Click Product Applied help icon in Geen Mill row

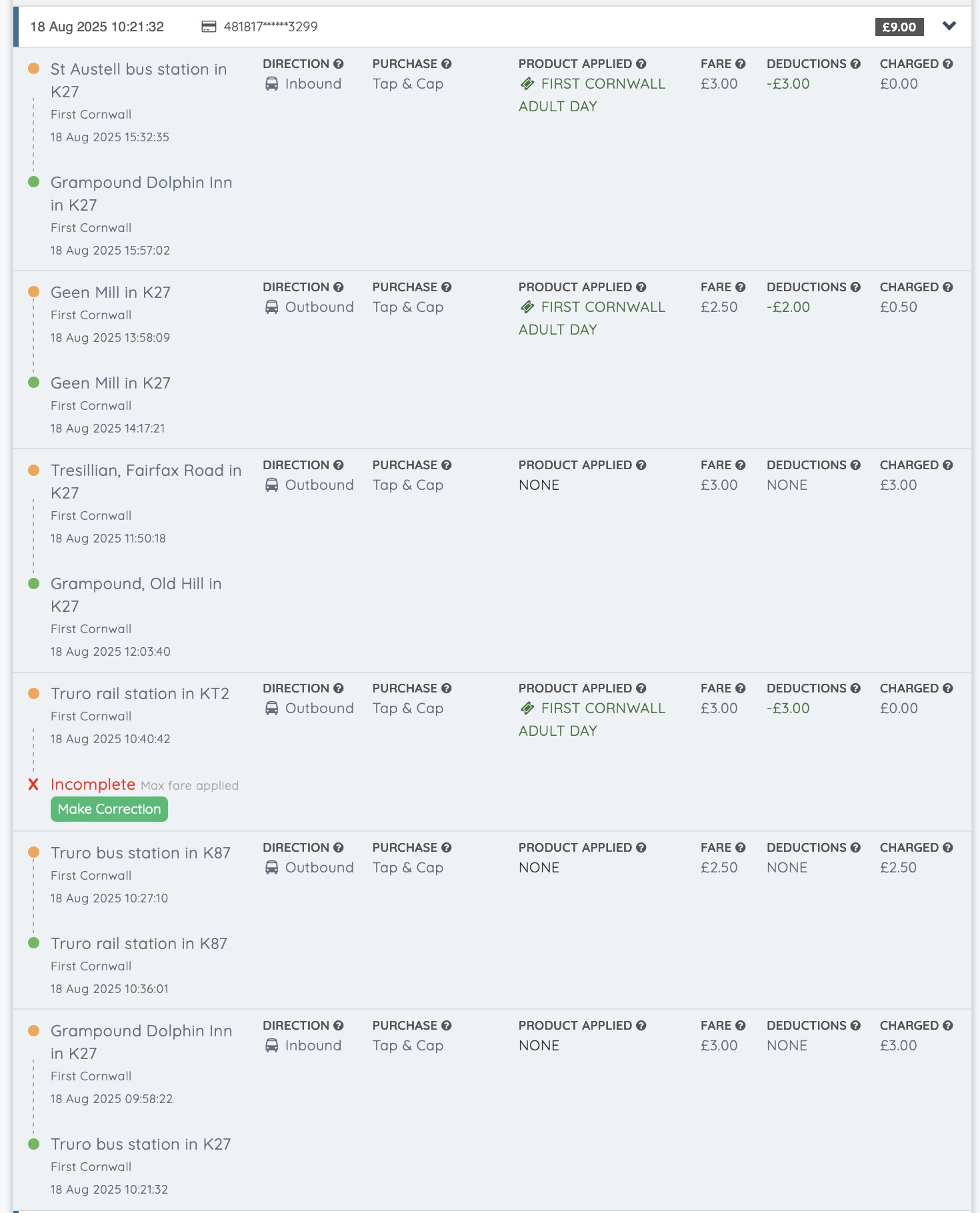point(641,287)
